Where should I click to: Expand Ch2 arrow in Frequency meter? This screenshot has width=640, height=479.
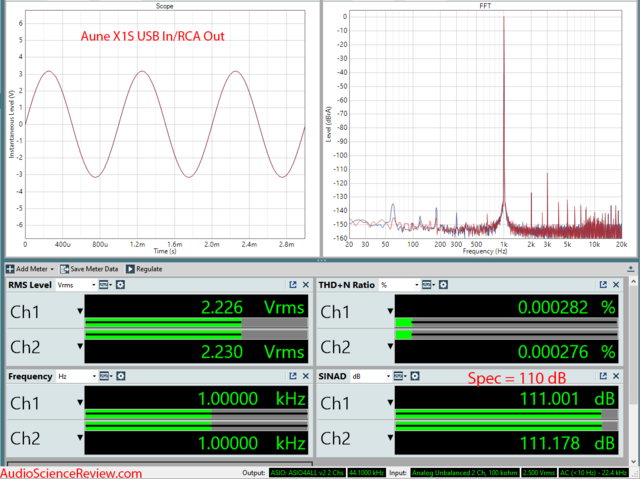click(x=80, y=438)
